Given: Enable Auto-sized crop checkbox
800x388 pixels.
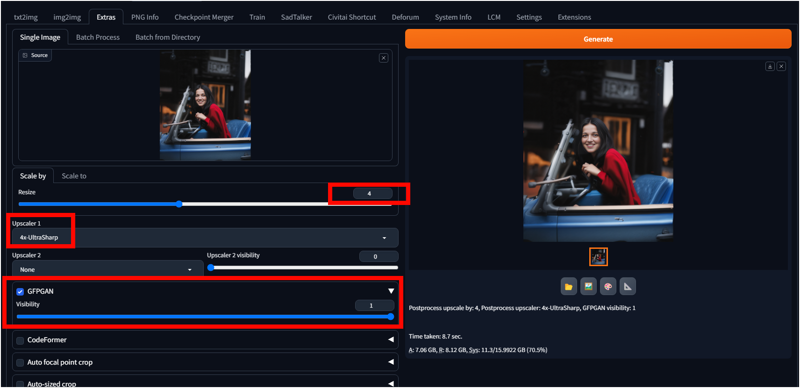Looking at the screenshot, I should pyautogui.click(x=20, y=383).
